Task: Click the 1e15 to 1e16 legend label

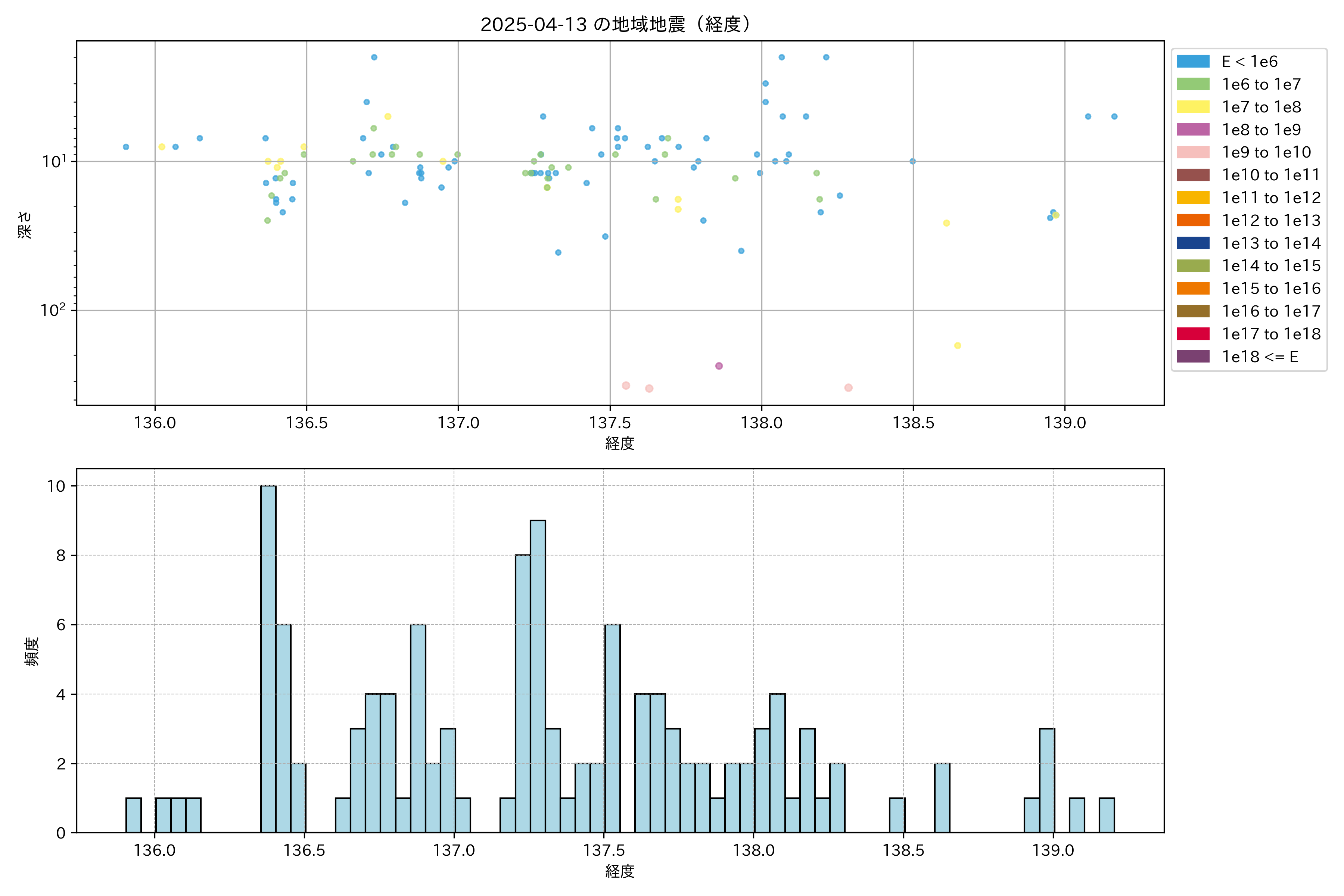Action: tap(1271, 289)
